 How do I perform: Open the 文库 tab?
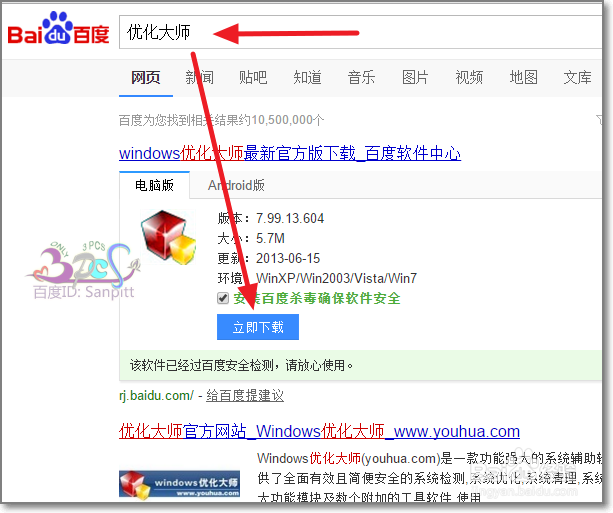577,77
